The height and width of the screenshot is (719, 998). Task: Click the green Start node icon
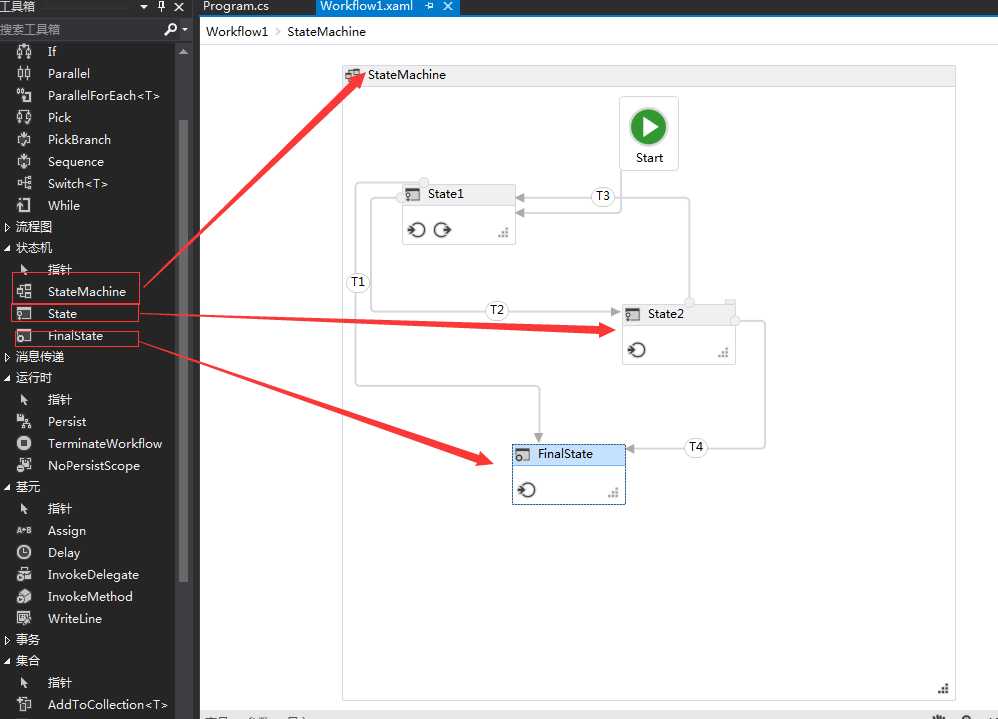pyautogui.click(x=648, y=127)
